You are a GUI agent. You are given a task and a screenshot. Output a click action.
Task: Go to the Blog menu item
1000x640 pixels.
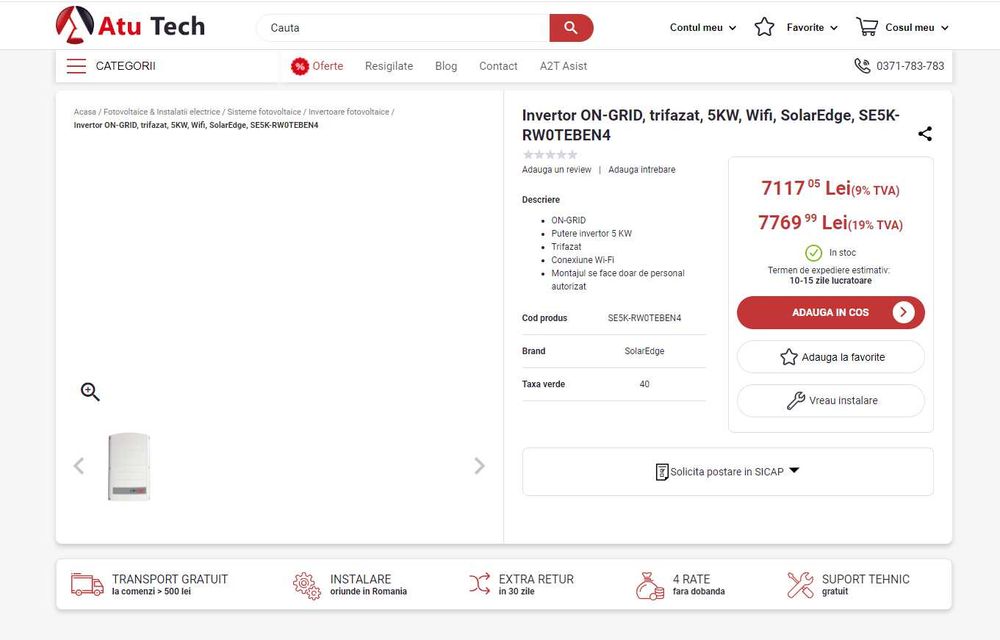446,66
